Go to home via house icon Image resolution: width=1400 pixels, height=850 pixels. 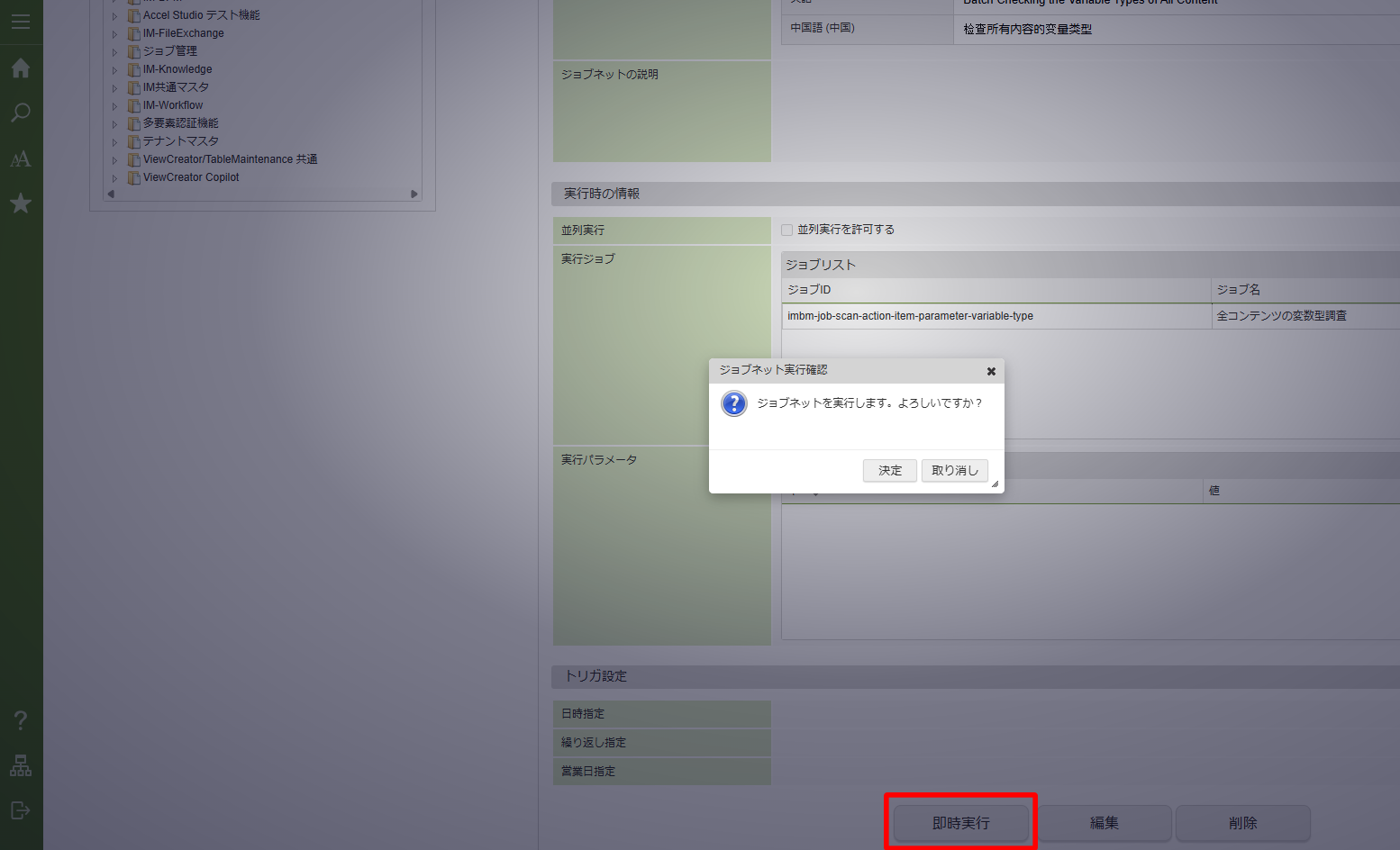point(21,68)
